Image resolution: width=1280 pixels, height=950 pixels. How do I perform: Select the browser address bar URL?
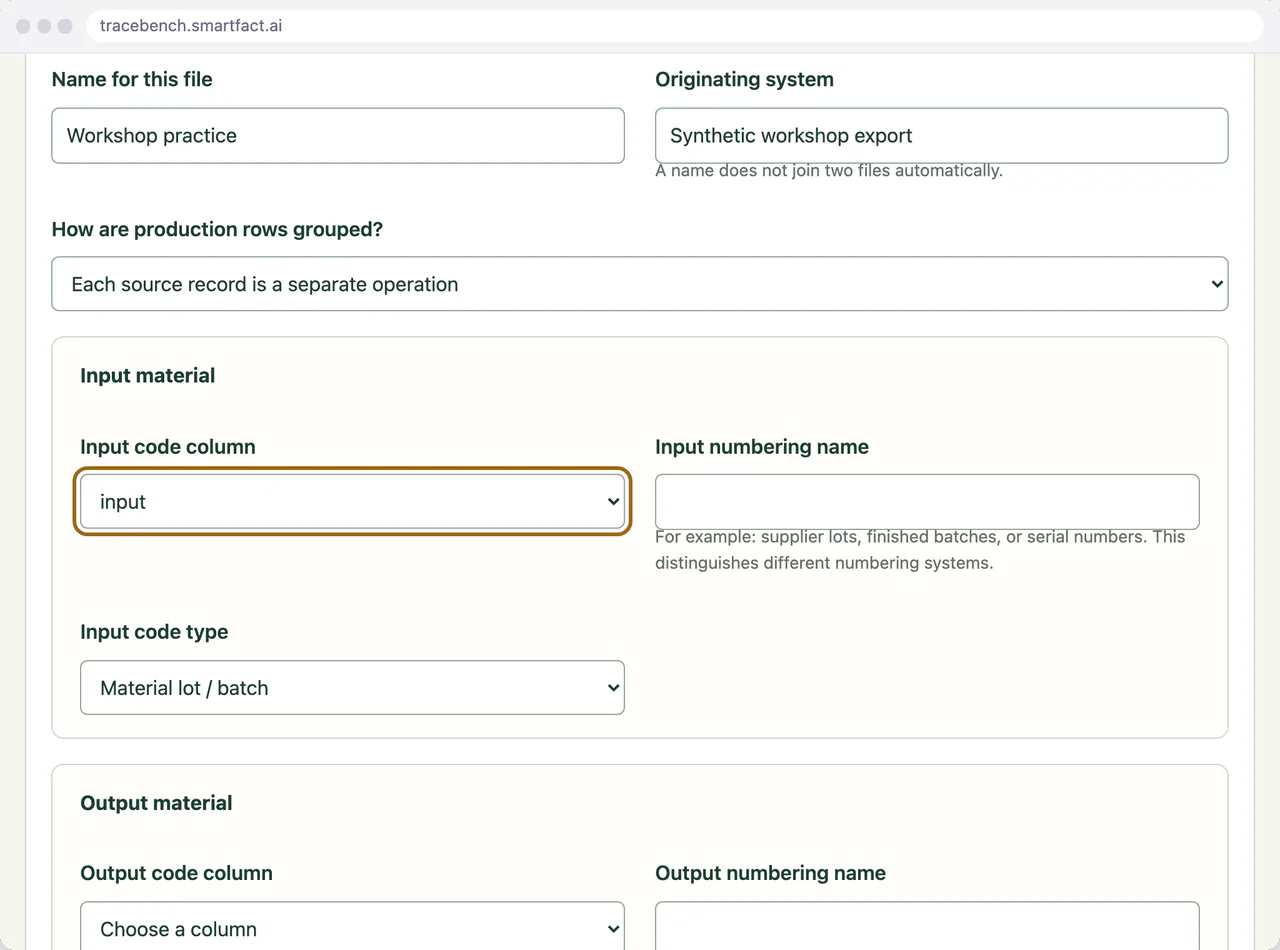pos(191,26)
